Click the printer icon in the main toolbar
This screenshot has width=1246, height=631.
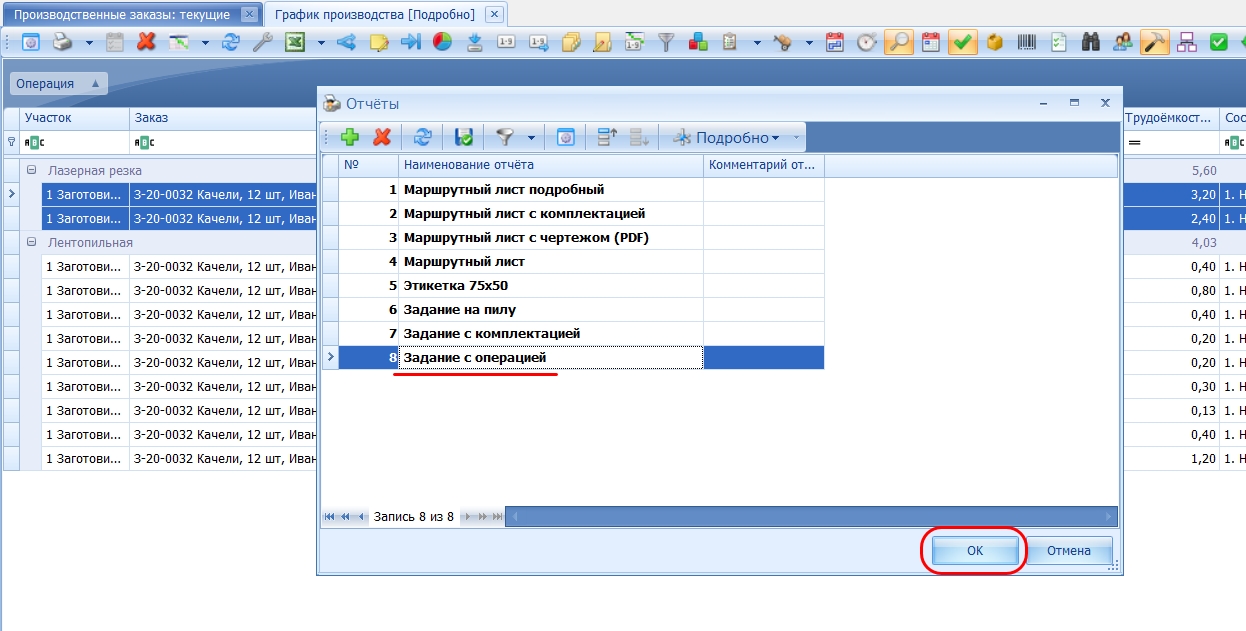point(62,42)
